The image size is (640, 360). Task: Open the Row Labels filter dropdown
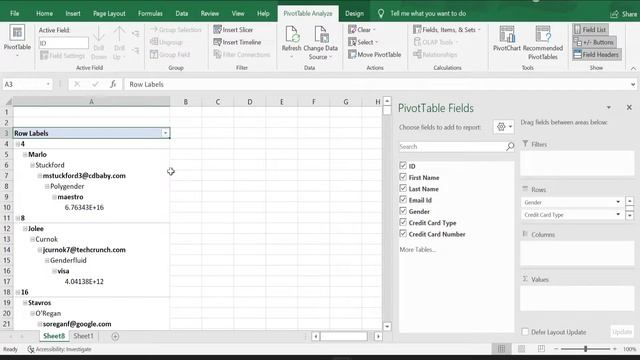(165, 133)
